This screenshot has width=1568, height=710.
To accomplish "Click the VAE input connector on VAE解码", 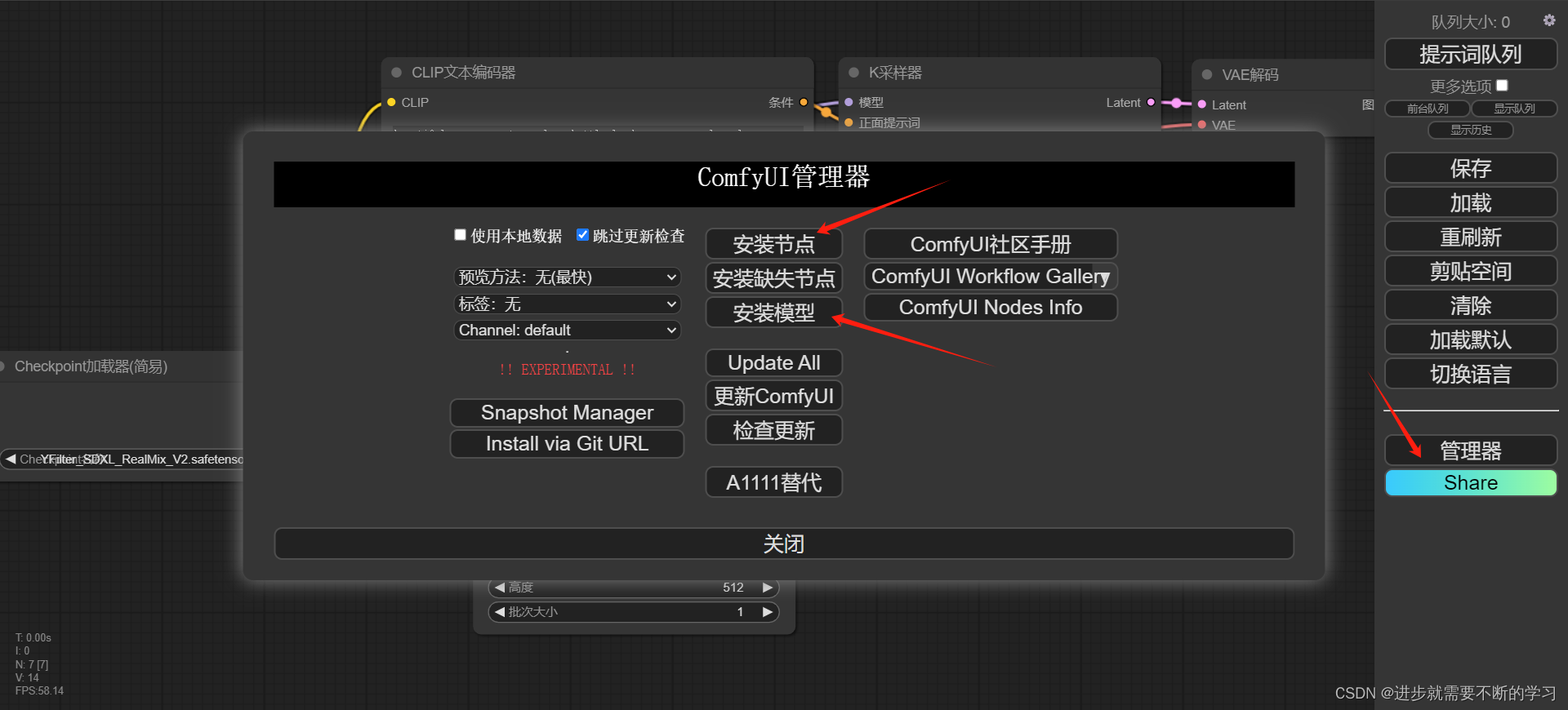I will click(1201, 125).
